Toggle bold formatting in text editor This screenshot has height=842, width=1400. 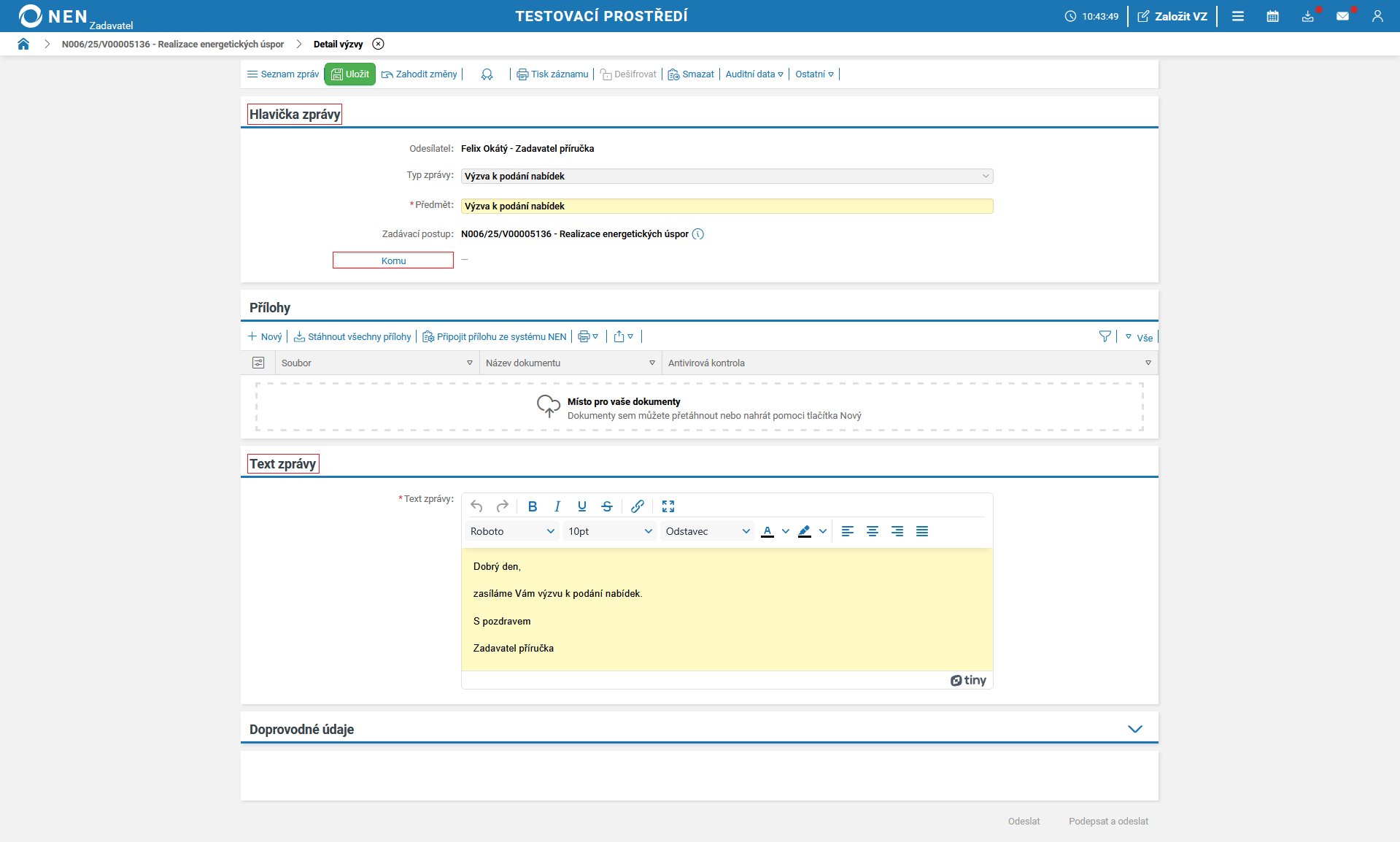533,506
